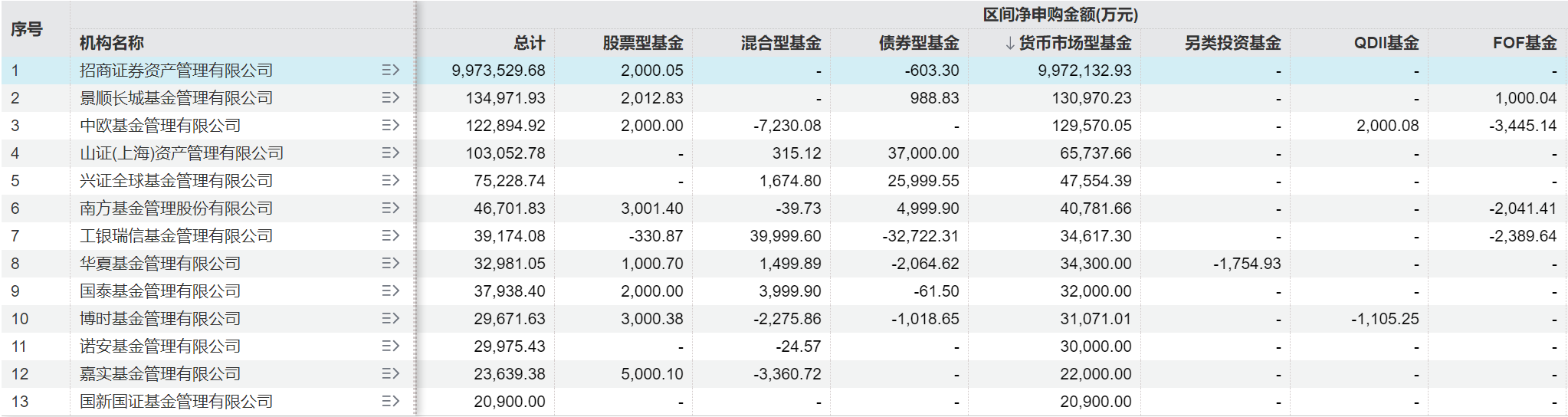Select the FOF基金 column header

1524,43
